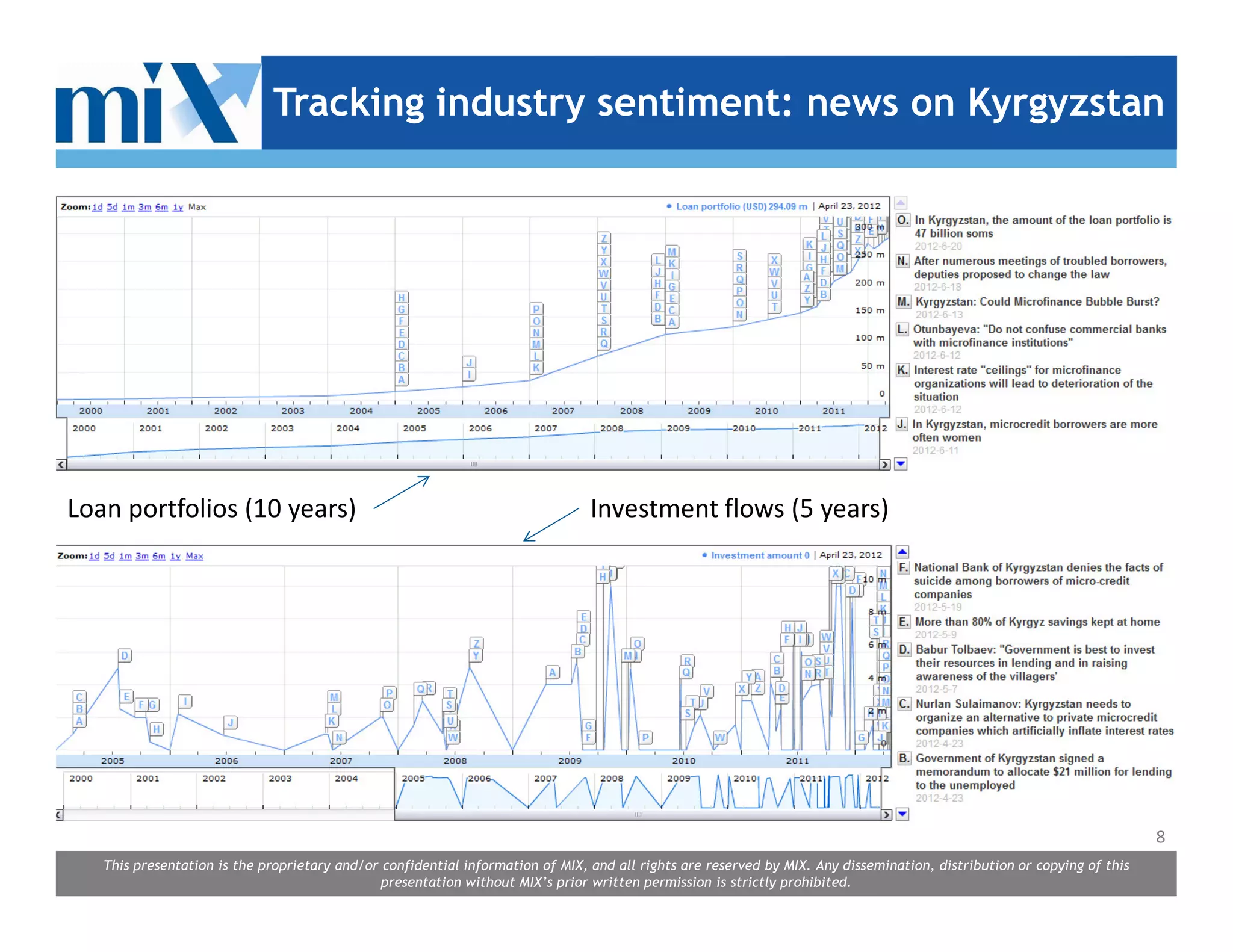1233x952 pixels.
Task: Select flag X near top right of investment chart
Action: tap(835, 573)
